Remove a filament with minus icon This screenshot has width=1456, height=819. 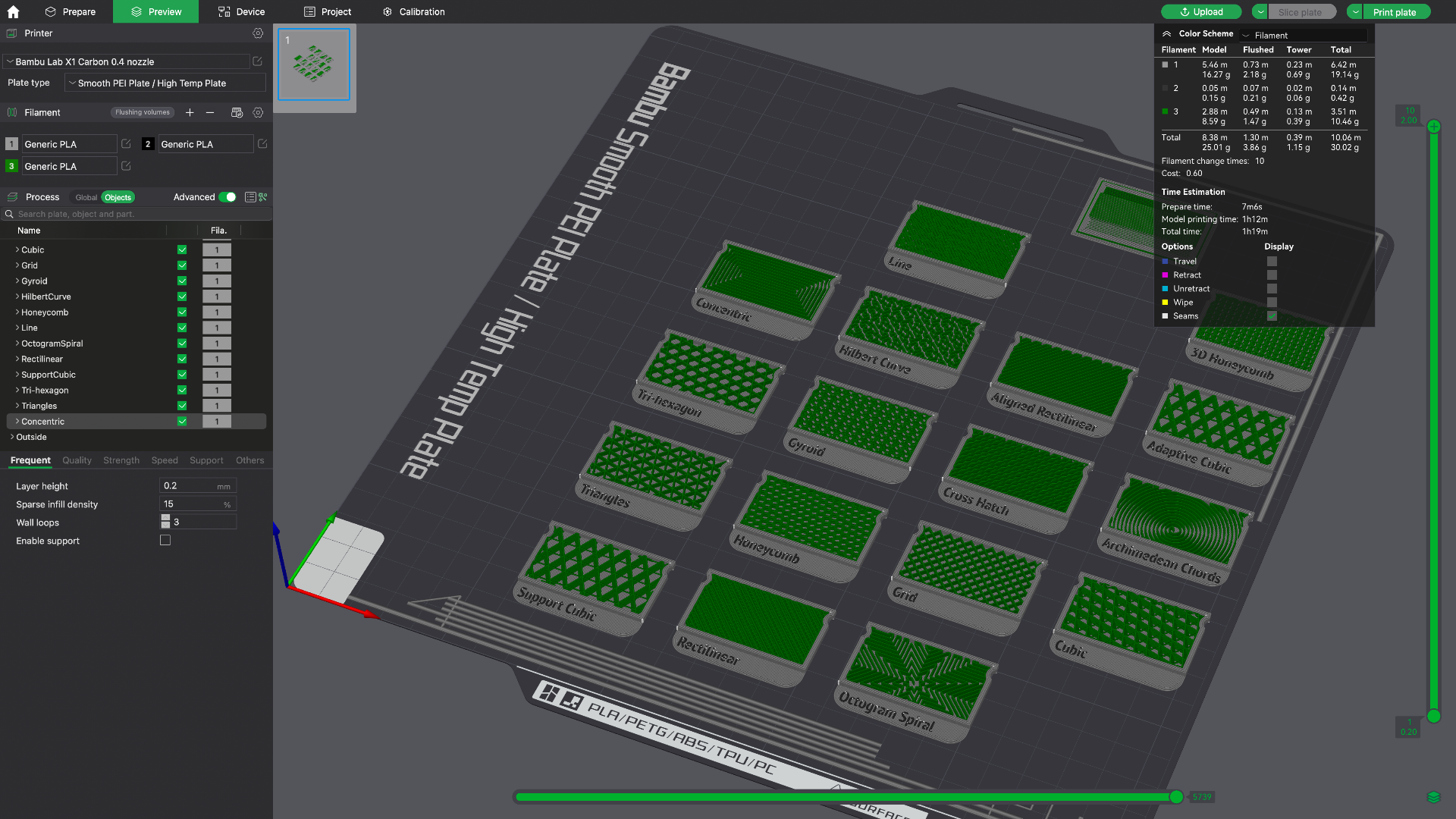click(x=210, y=112)
